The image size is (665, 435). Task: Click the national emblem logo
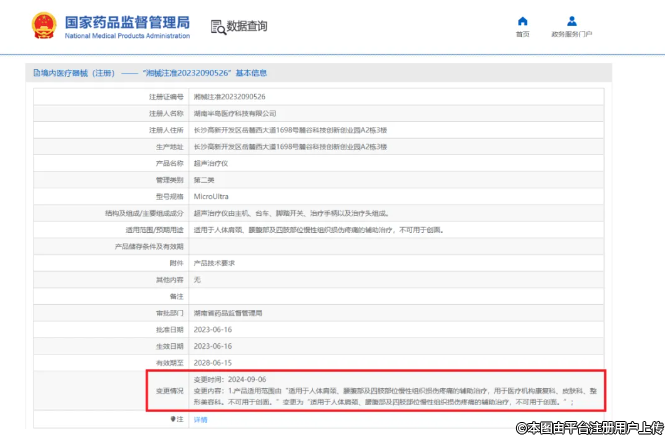coord(45,25)
